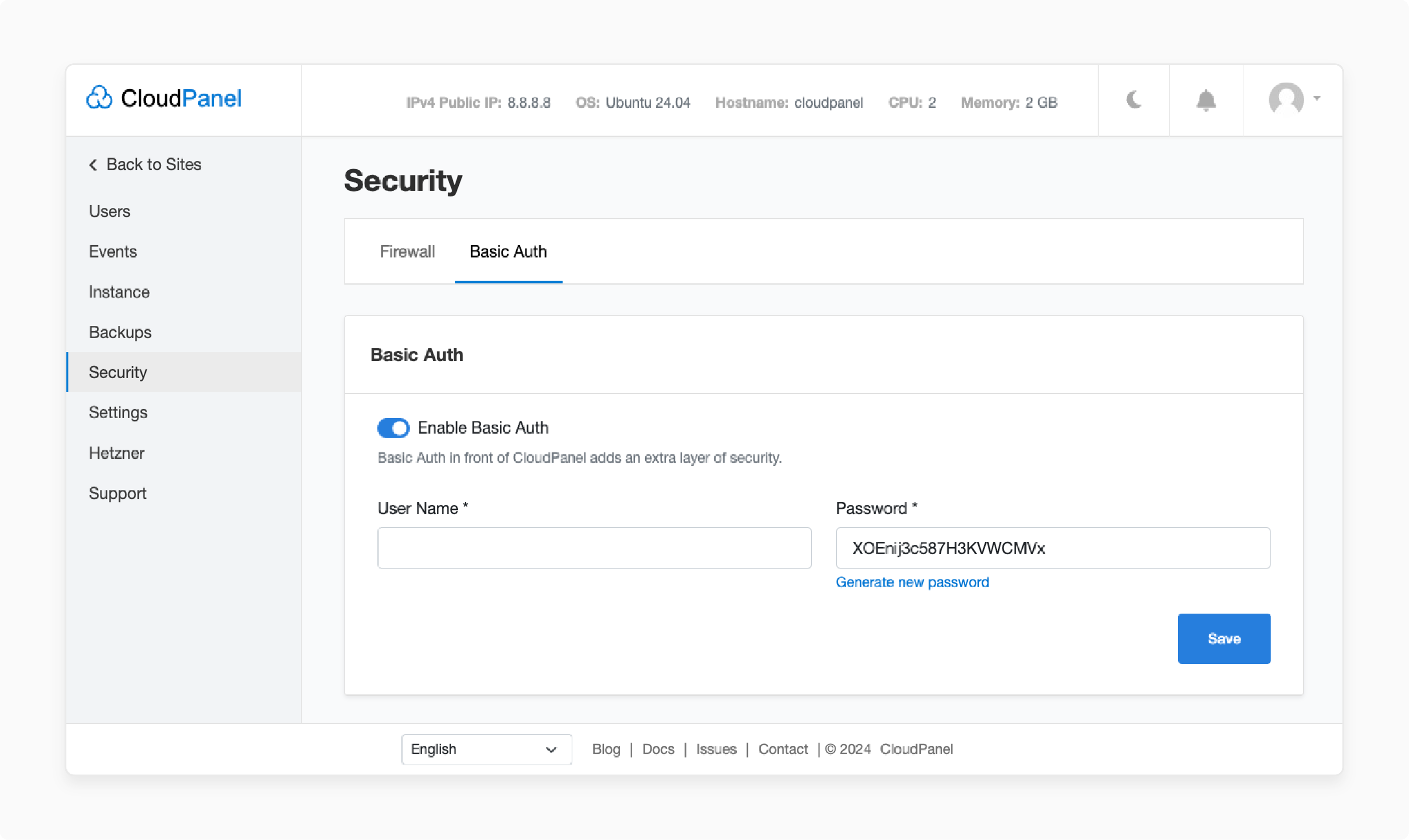Disable the Enable Basic Auth toggle
Screen dimensions: 1409x840
click(x=394, y=428)
